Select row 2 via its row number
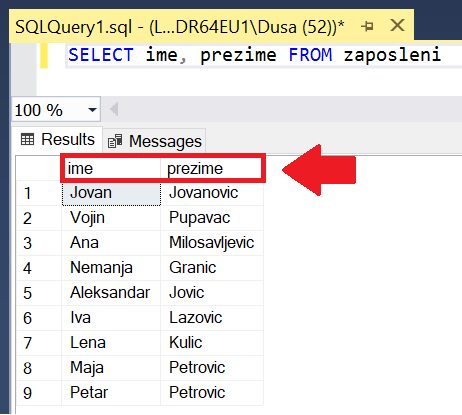The image size is (462, 415). (39, 218)
